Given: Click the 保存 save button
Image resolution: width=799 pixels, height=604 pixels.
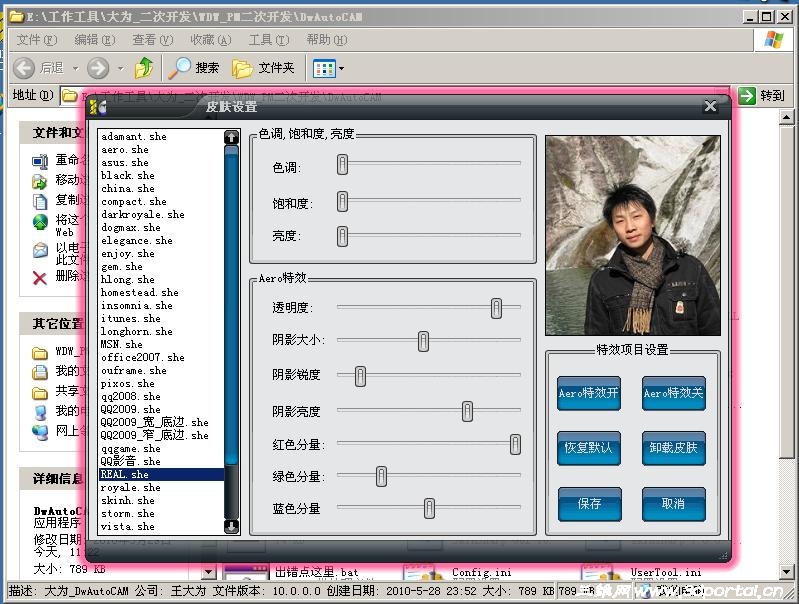Looking at the screenshot, I should (590, 504).
